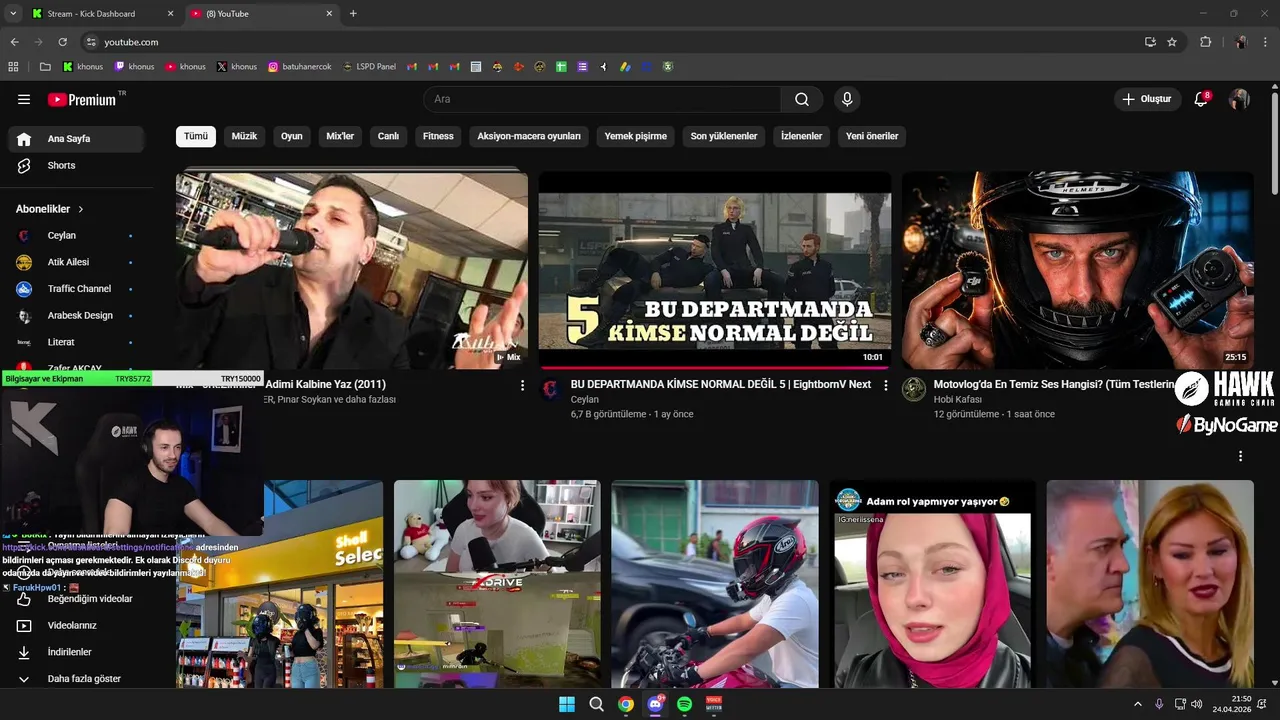
Task: Open Voicemeeter from the taskbar
Action: tap(714, 704)
